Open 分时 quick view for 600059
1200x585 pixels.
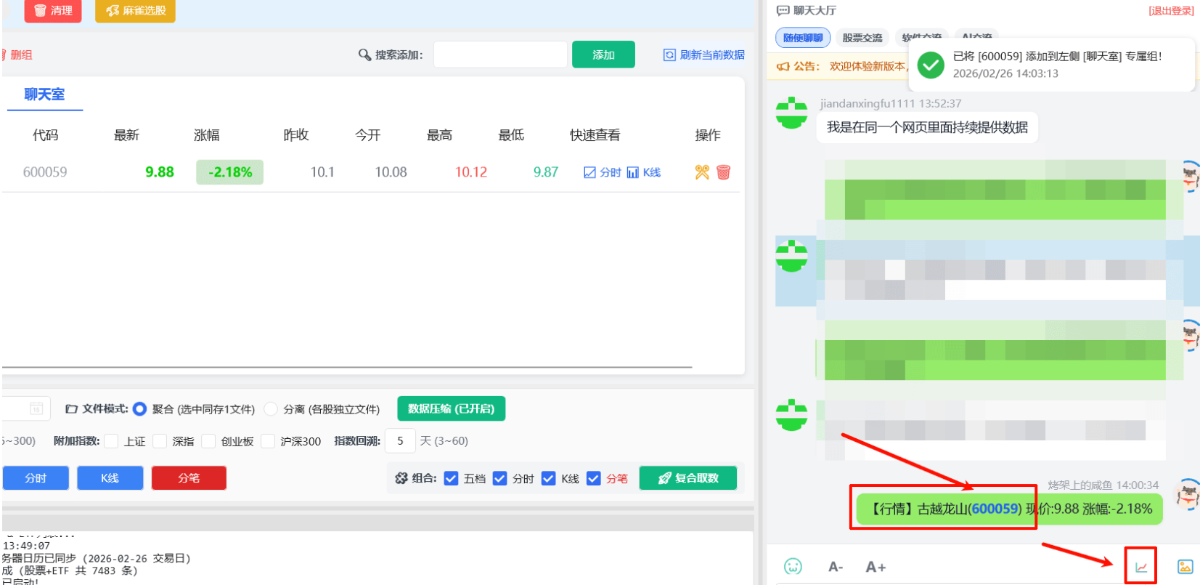[x=602, y=172]
